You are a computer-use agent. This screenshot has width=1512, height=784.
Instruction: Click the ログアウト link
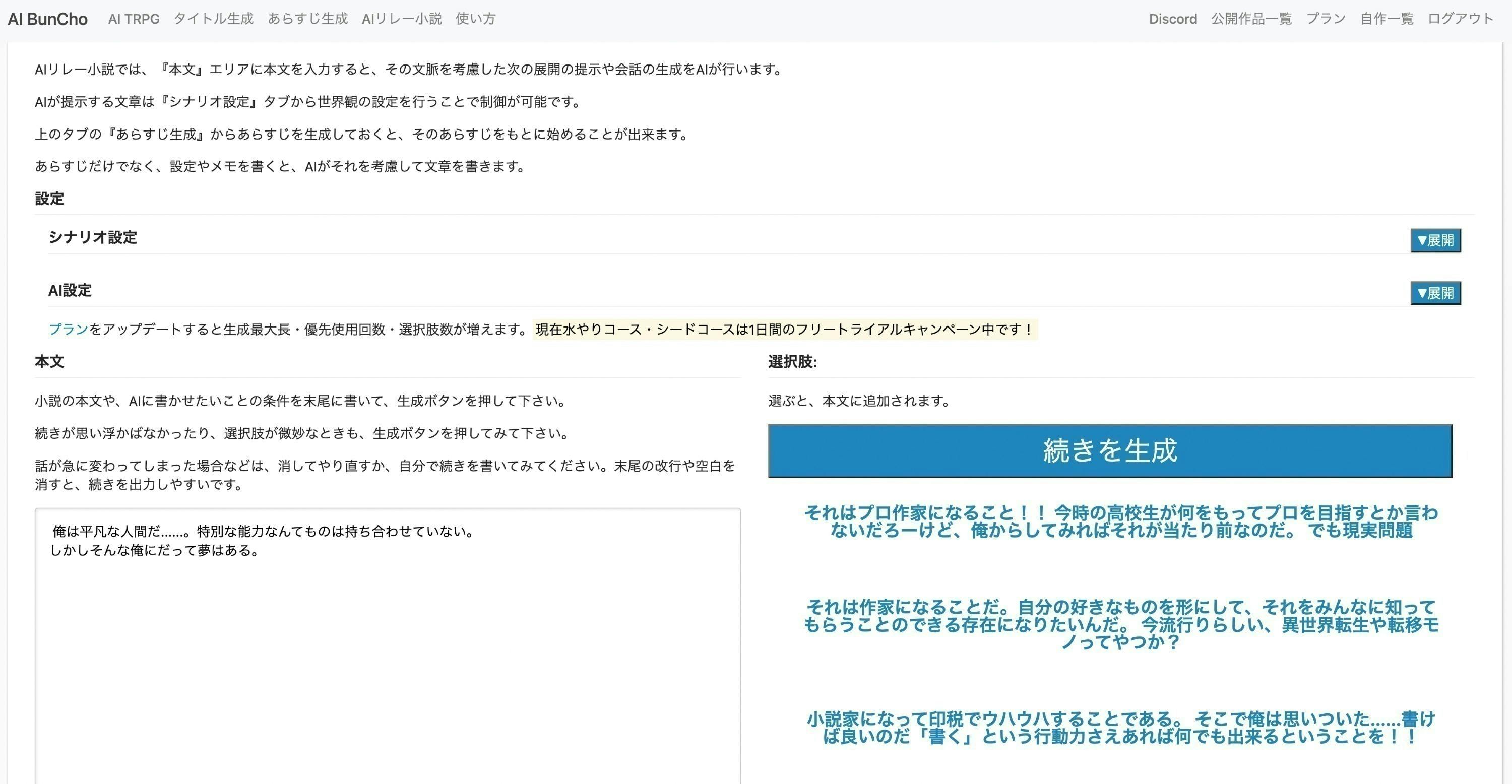click(1461, 19)
